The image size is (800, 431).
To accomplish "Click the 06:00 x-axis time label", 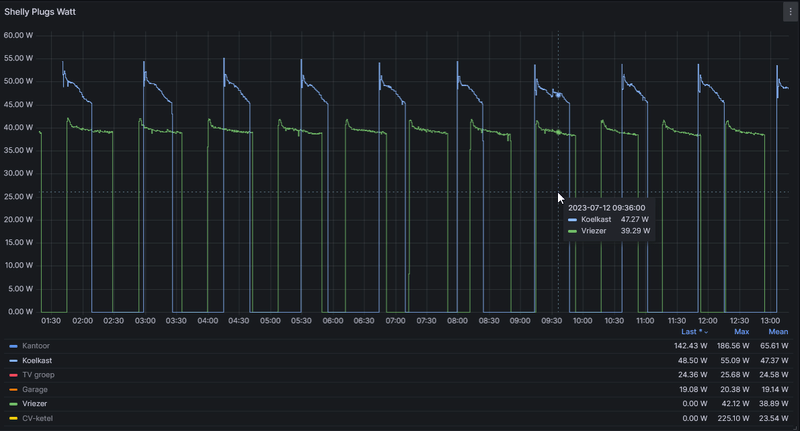I will (x=333, y=321).
